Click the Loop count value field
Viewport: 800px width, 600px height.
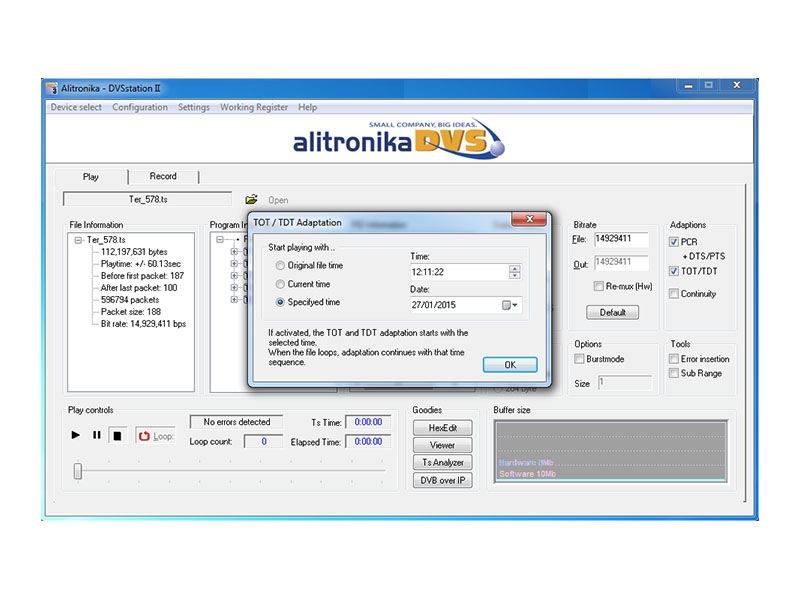point(263,441)
